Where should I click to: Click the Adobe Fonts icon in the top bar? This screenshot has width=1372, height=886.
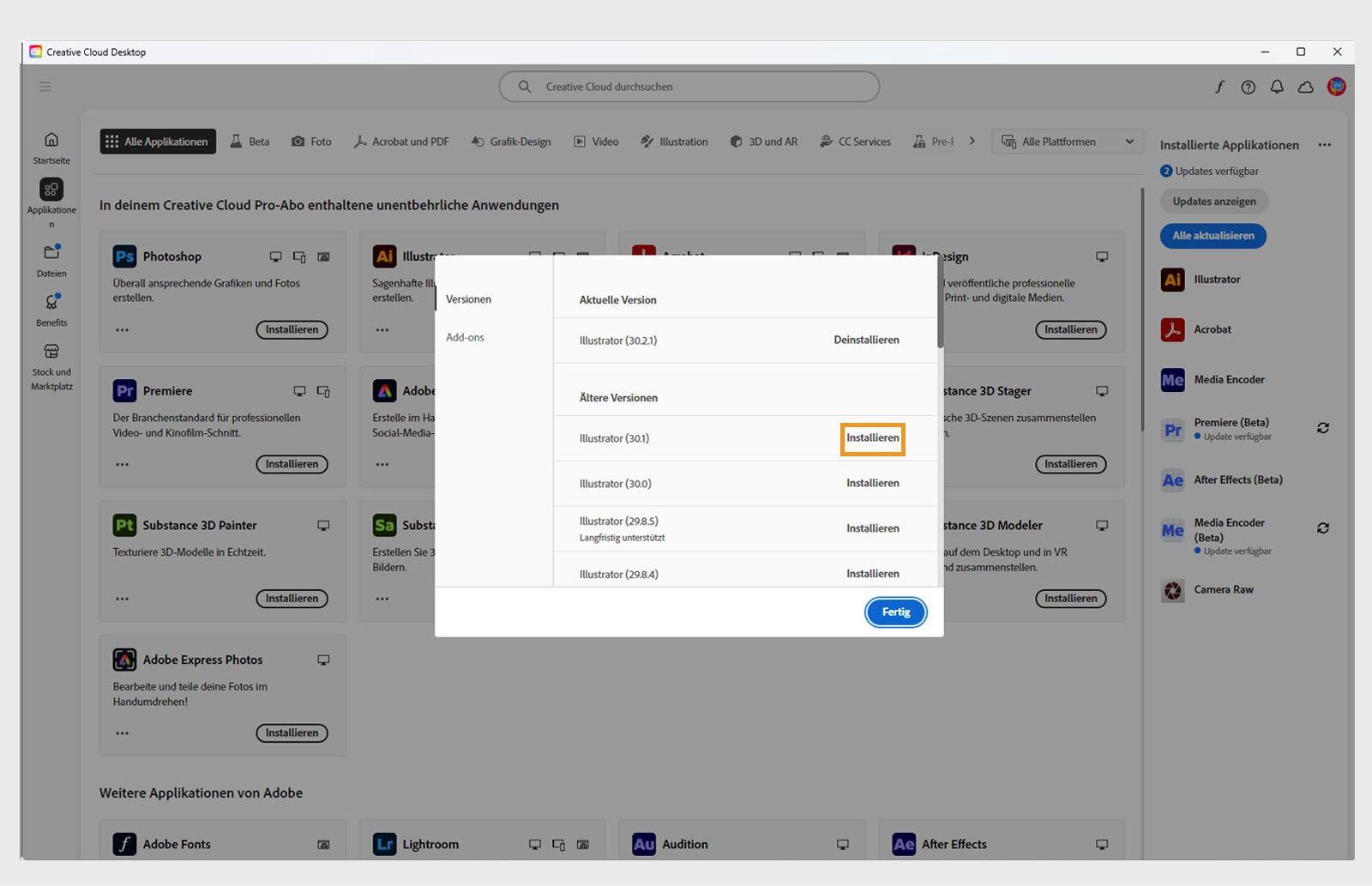click(1219, 87)
